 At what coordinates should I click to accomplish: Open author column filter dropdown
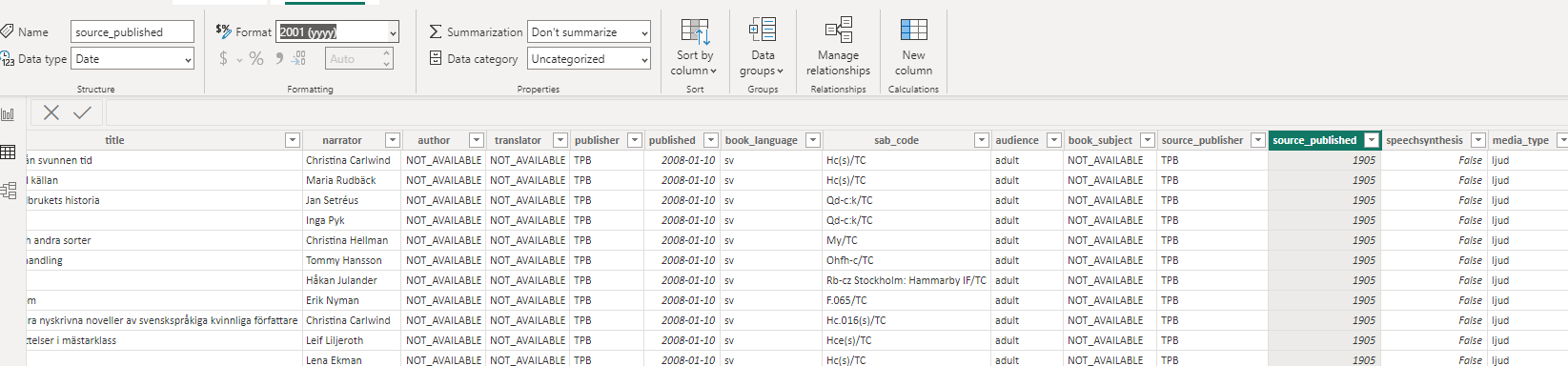(x=477, y=140)
